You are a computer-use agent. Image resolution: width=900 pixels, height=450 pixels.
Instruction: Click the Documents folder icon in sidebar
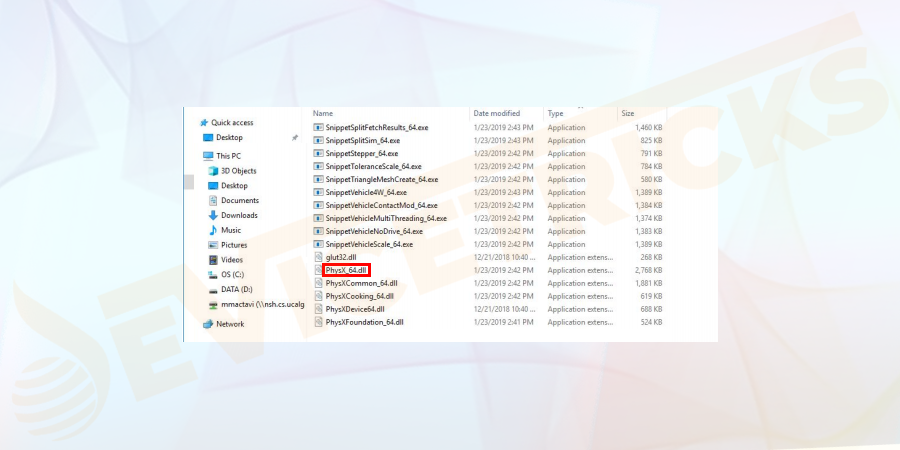(x=213, y=200)
